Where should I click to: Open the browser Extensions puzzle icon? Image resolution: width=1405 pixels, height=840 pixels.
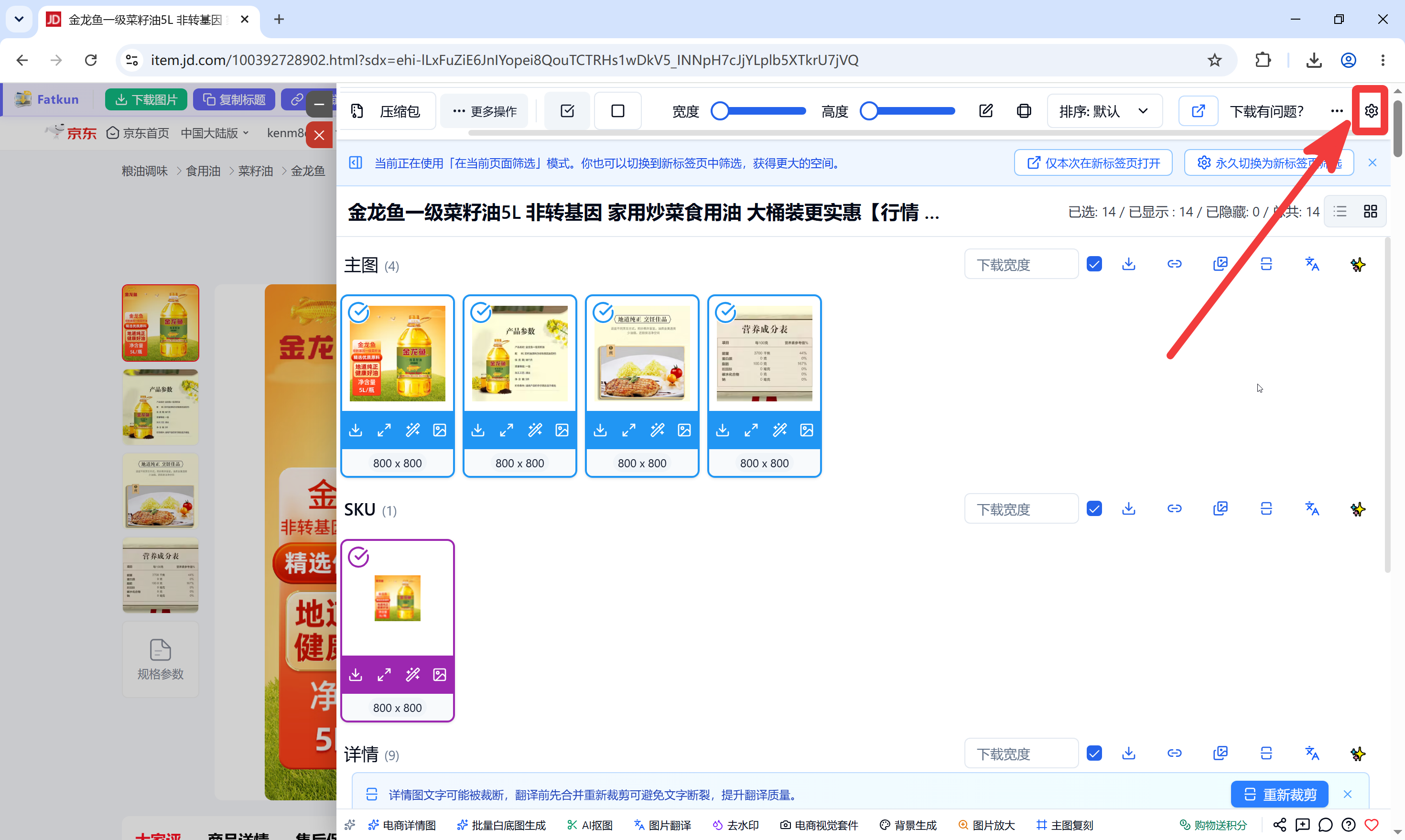1263,60
